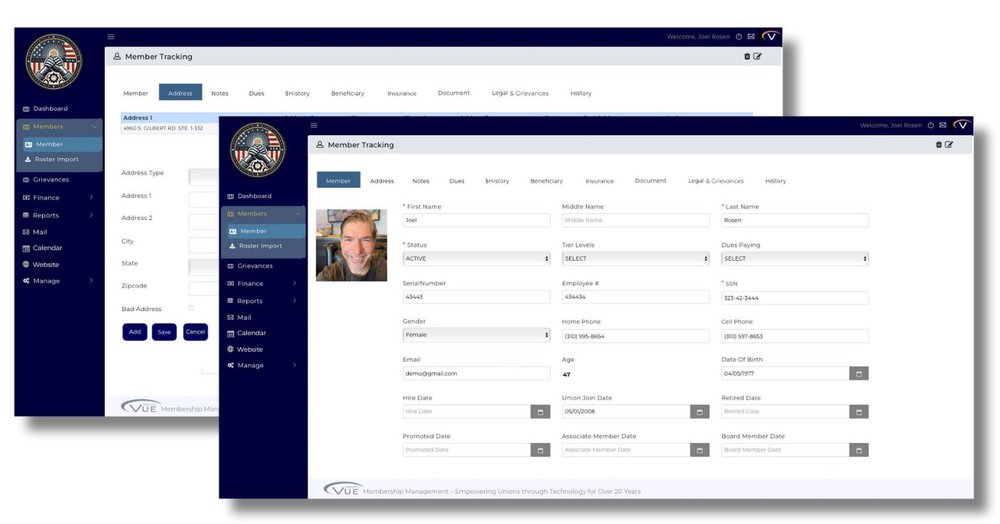
Task: Select Roster Import in the front sidebar
Action: (256, 246)
